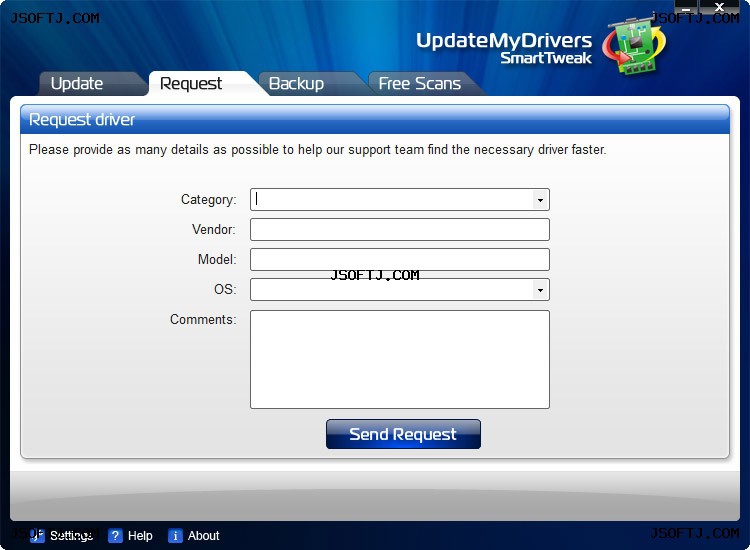Click the UpdateMyDrivers circuit board logo
Image resolution: width=750 pixels, height=550 pixels.
634,47
